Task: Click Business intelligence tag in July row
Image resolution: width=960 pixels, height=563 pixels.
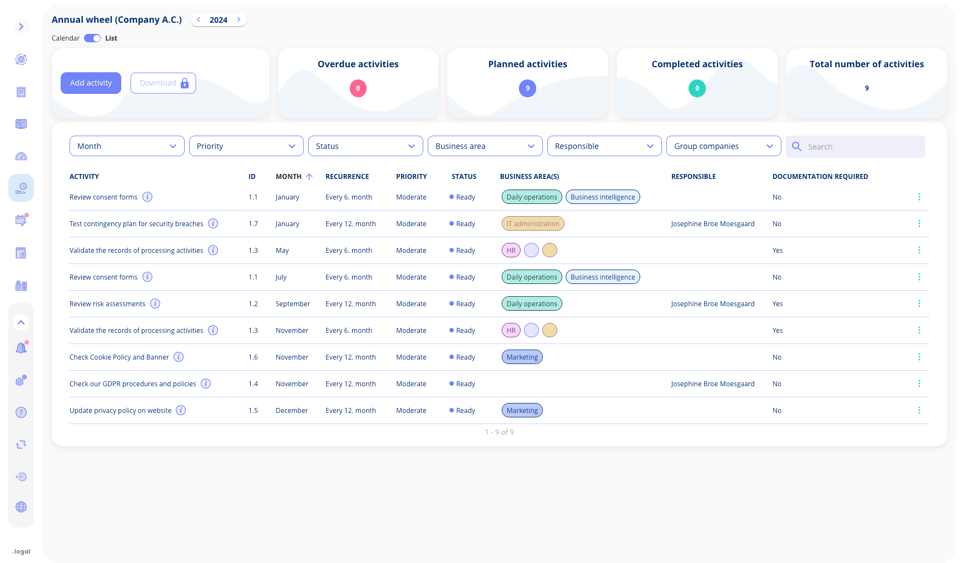Action: click(x=602, y=277)
